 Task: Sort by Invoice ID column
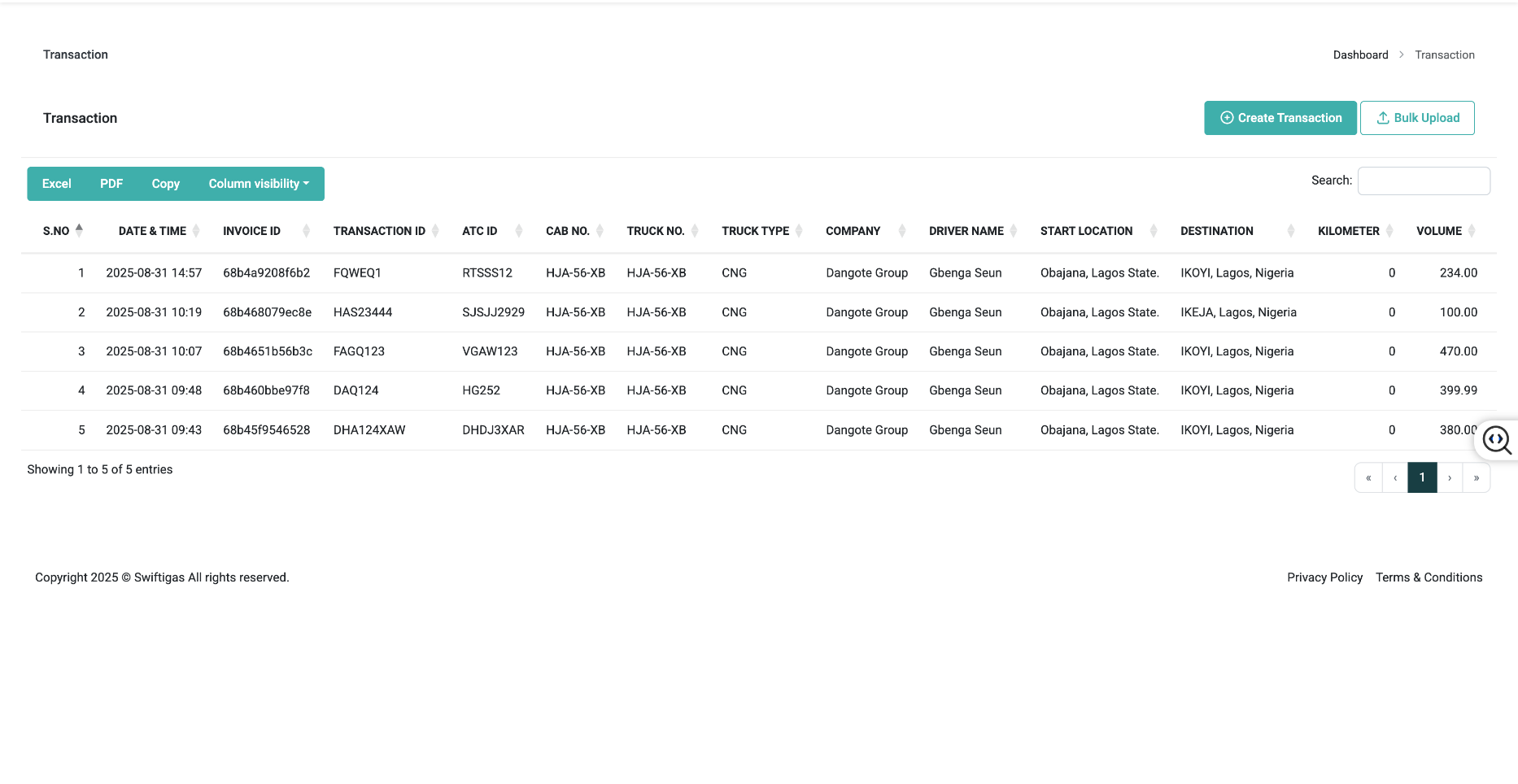[251, 231]
